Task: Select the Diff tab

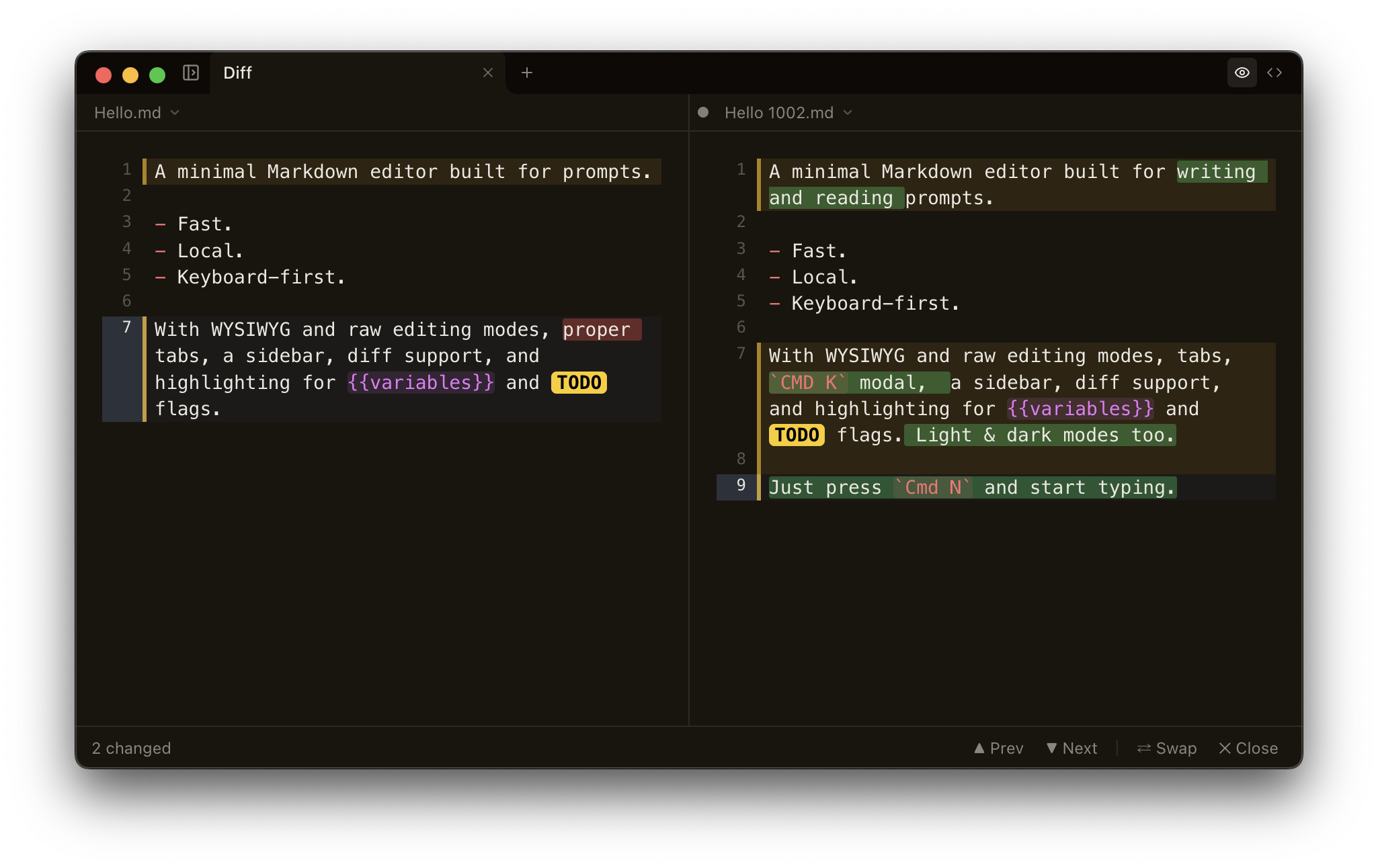Action: click(357, 73)
